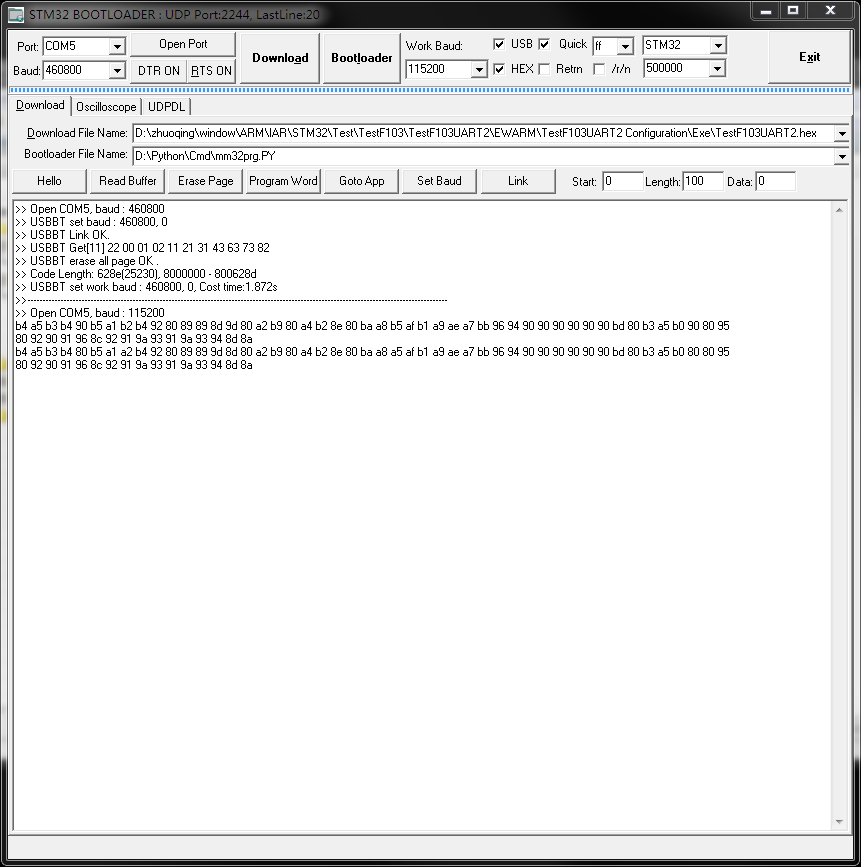The width and height of the screenshot is (861, 867).
Task: Enable the Retrn checkbox
Action: coord(544,69)
